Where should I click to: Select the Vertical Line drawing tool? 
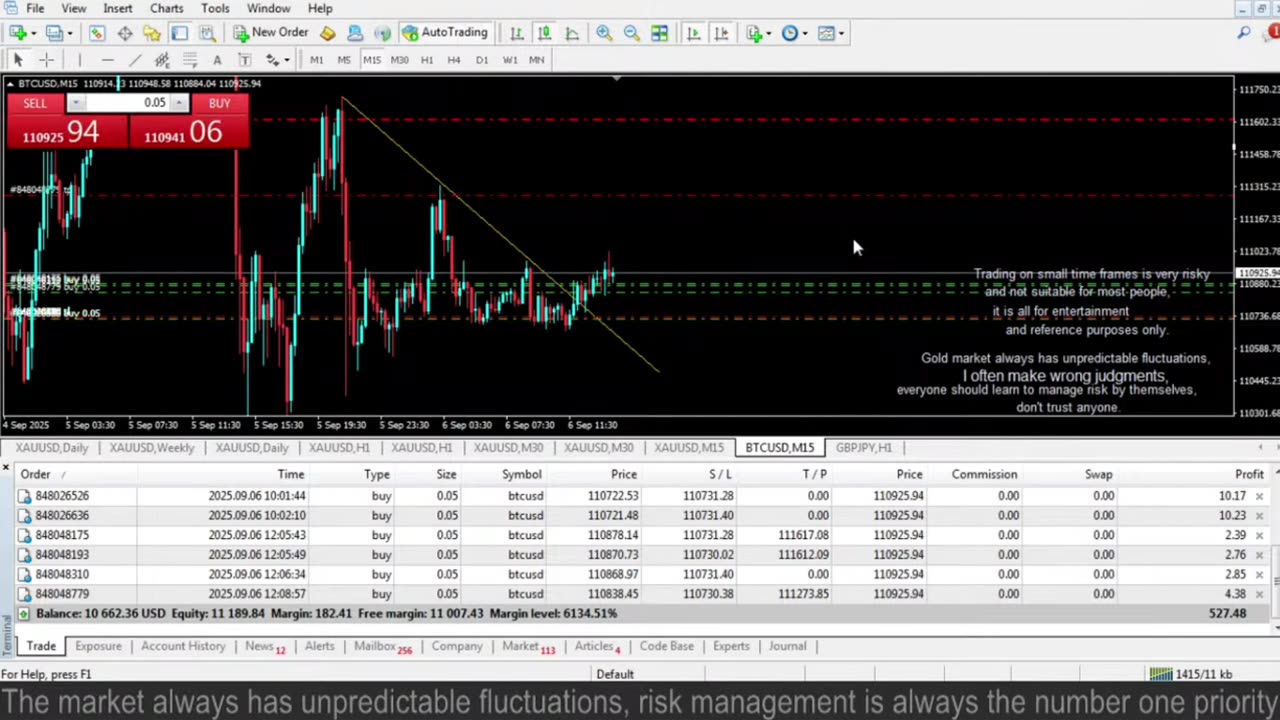[x=79, y=60]
